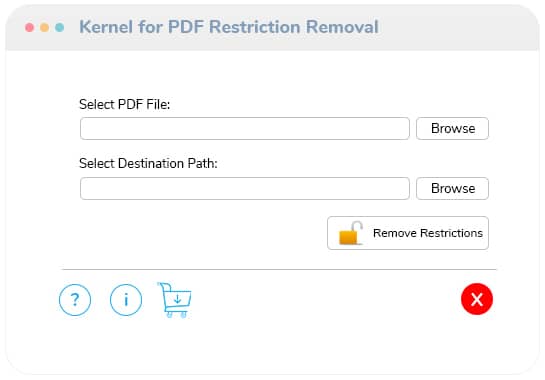Browse for the destination path
Image resolution: width=545 pixels, height=380 pixels.
click(x=452, y=188)
